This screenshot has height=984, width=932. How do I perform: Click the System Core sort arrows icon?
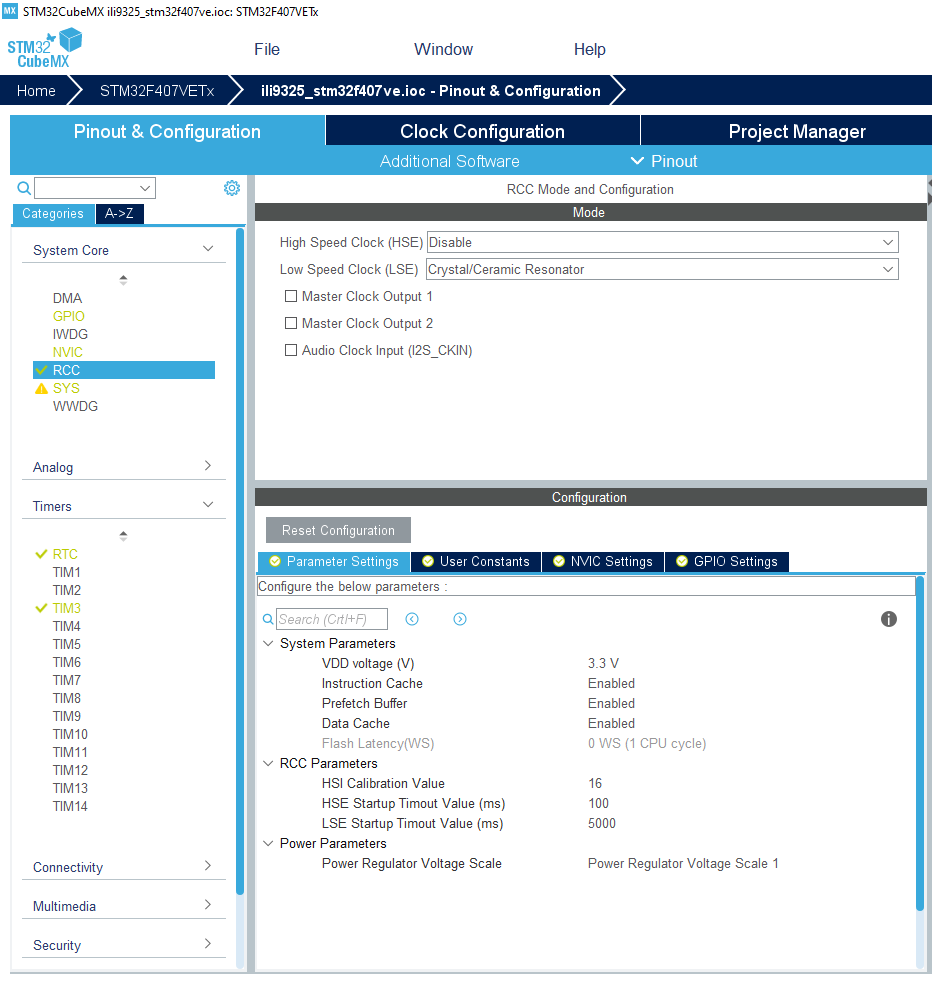coord(123,280)
